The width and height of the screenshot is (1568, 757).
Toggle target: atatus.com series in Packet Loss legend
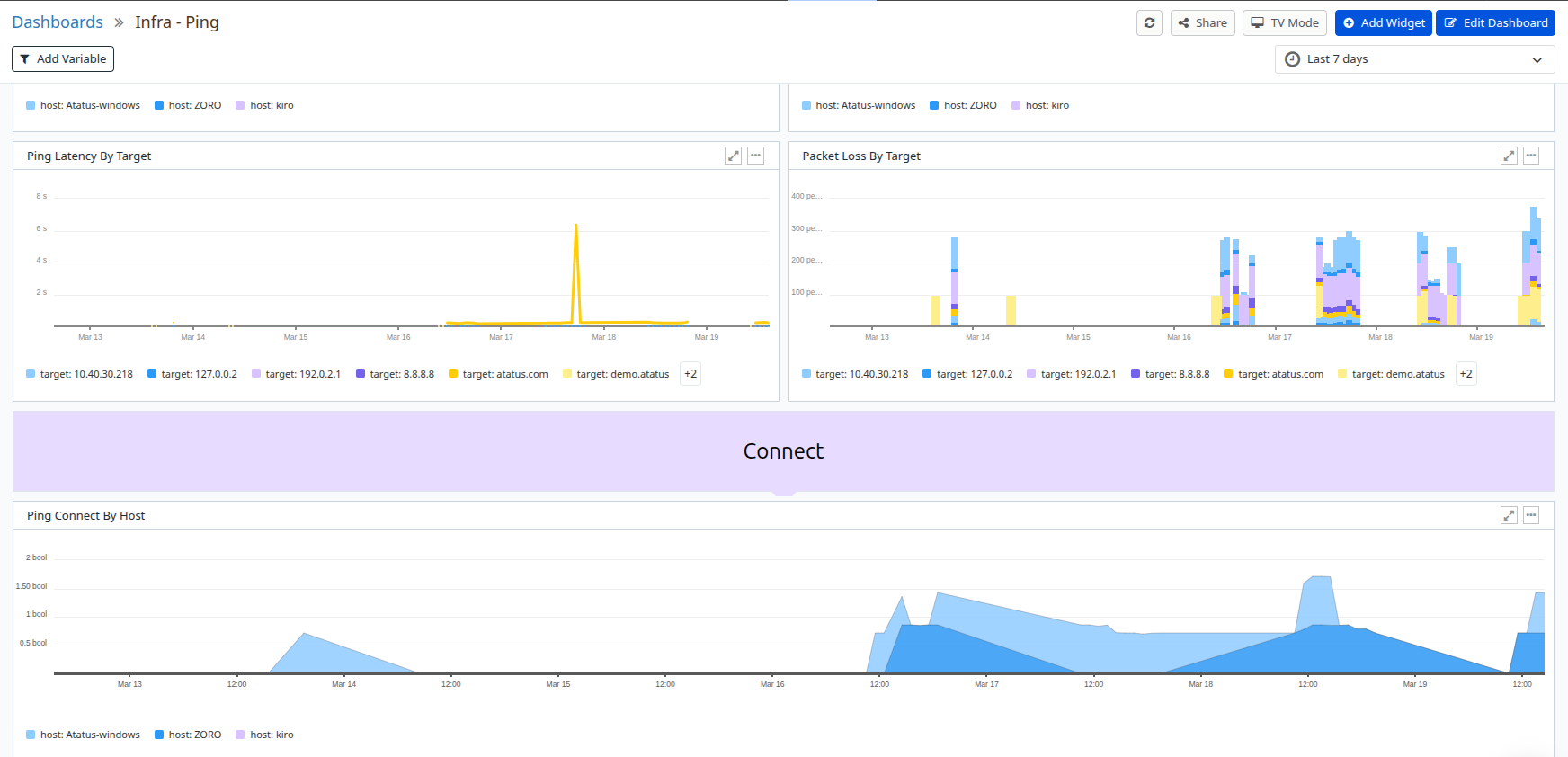pyautogui.click(x=1273, y=374)
